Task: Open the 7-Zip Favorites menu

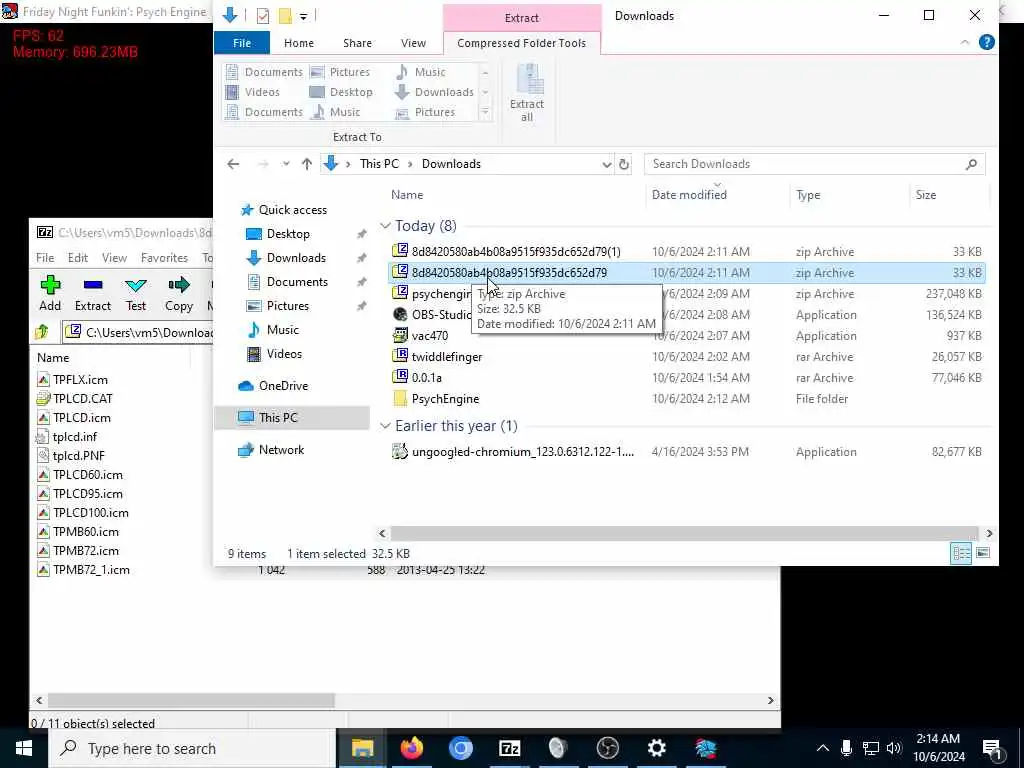Action: 164,258
